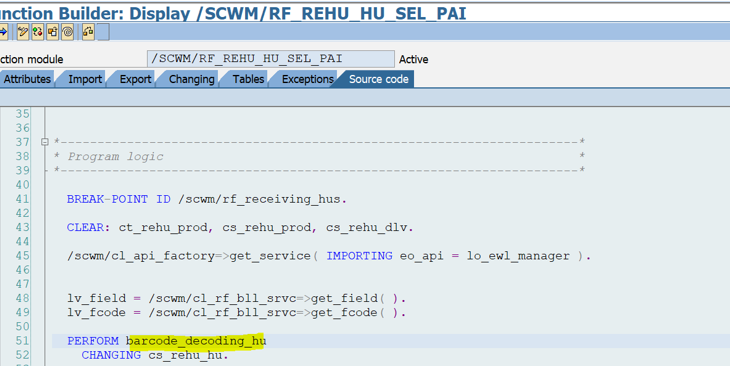Click lv_field variable on line 48

96,298
